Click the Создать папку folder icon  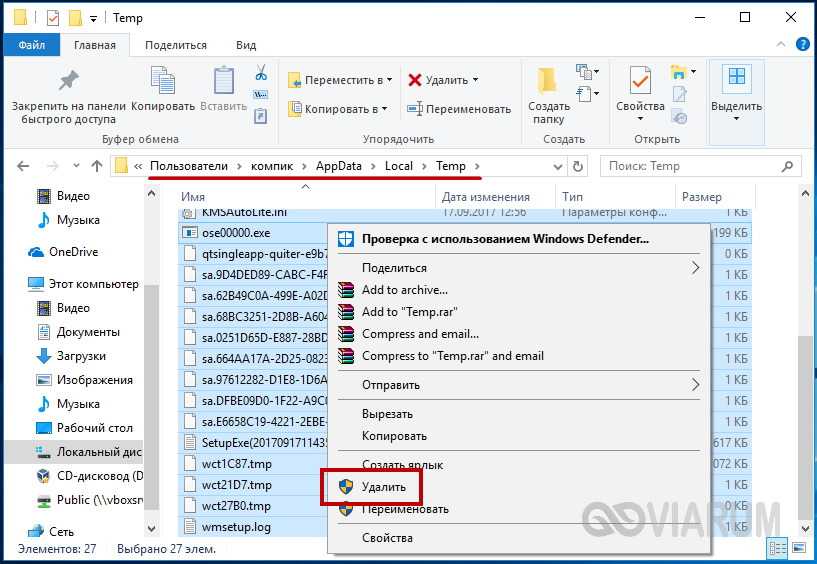coord(548,83)
